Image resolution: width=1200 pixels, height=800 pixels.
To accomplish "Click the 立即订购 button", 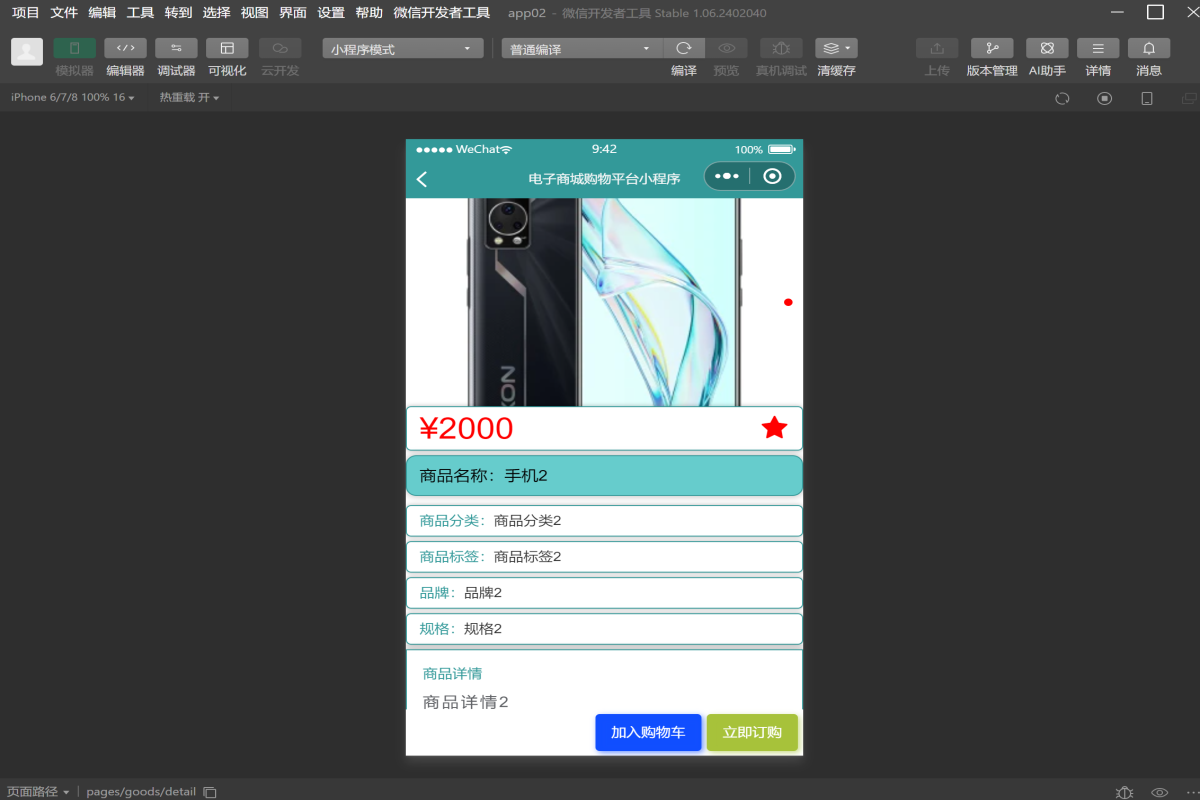I will (752, 732).
